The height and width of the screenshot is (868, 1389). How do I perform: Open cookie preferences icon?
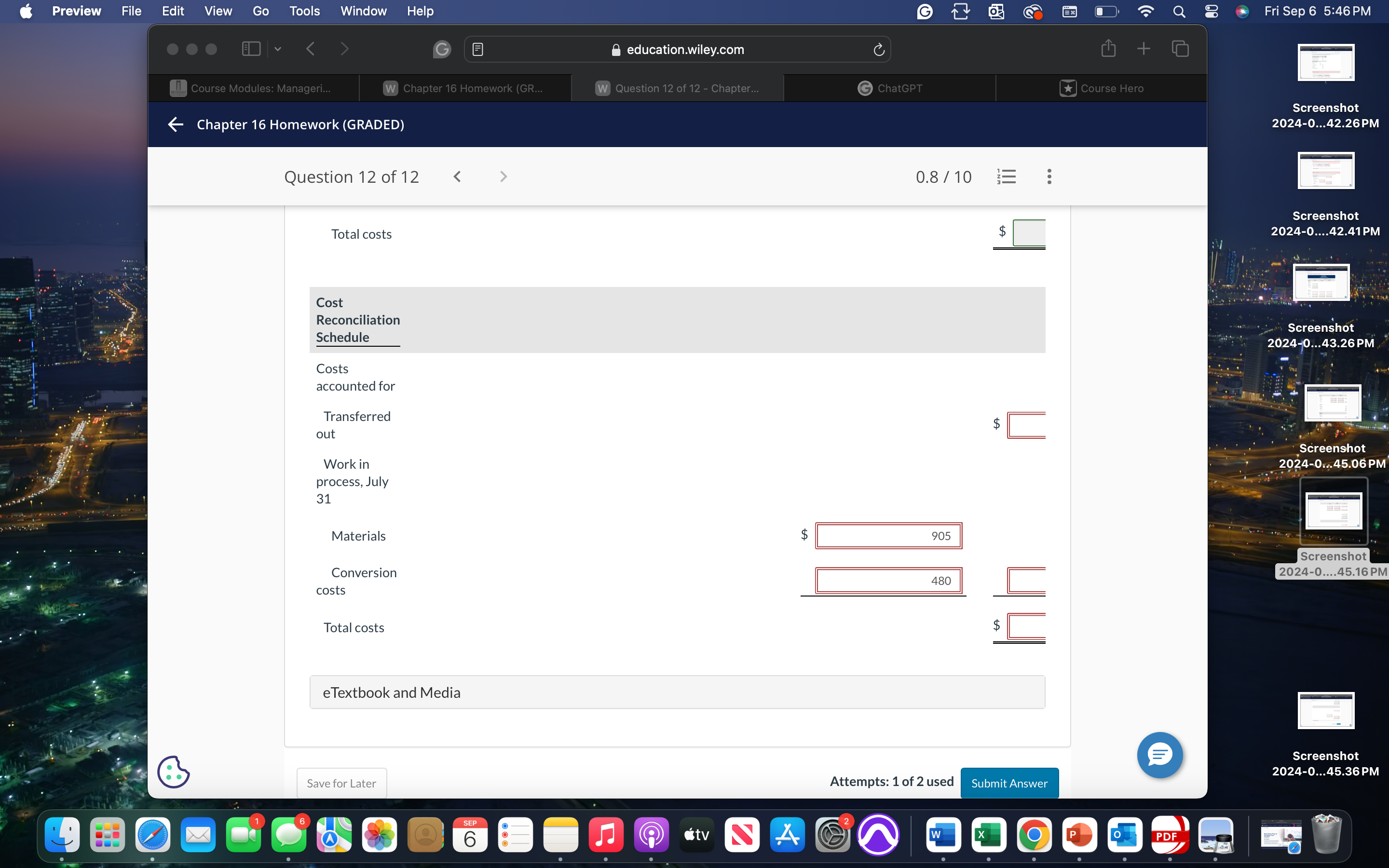coord(173,772)
